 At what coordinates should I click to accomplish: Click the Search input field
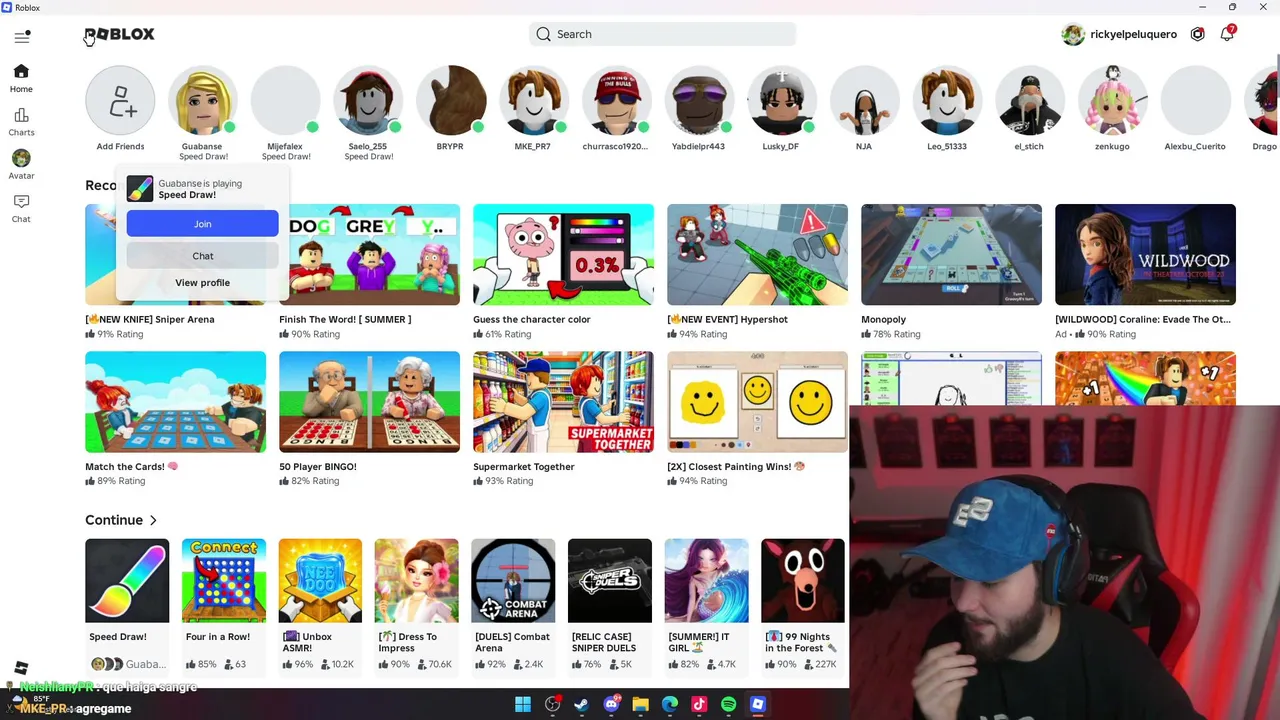click(x=662, y=34)
